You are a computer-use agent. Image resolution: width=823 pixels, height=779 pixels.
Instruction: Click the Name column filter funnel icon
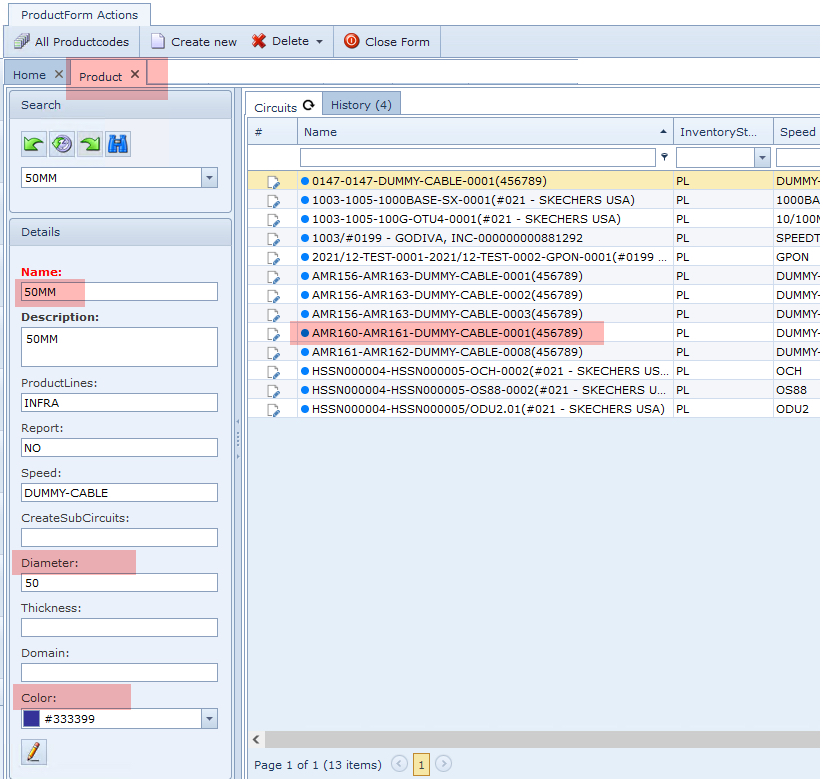pos(664,157)
